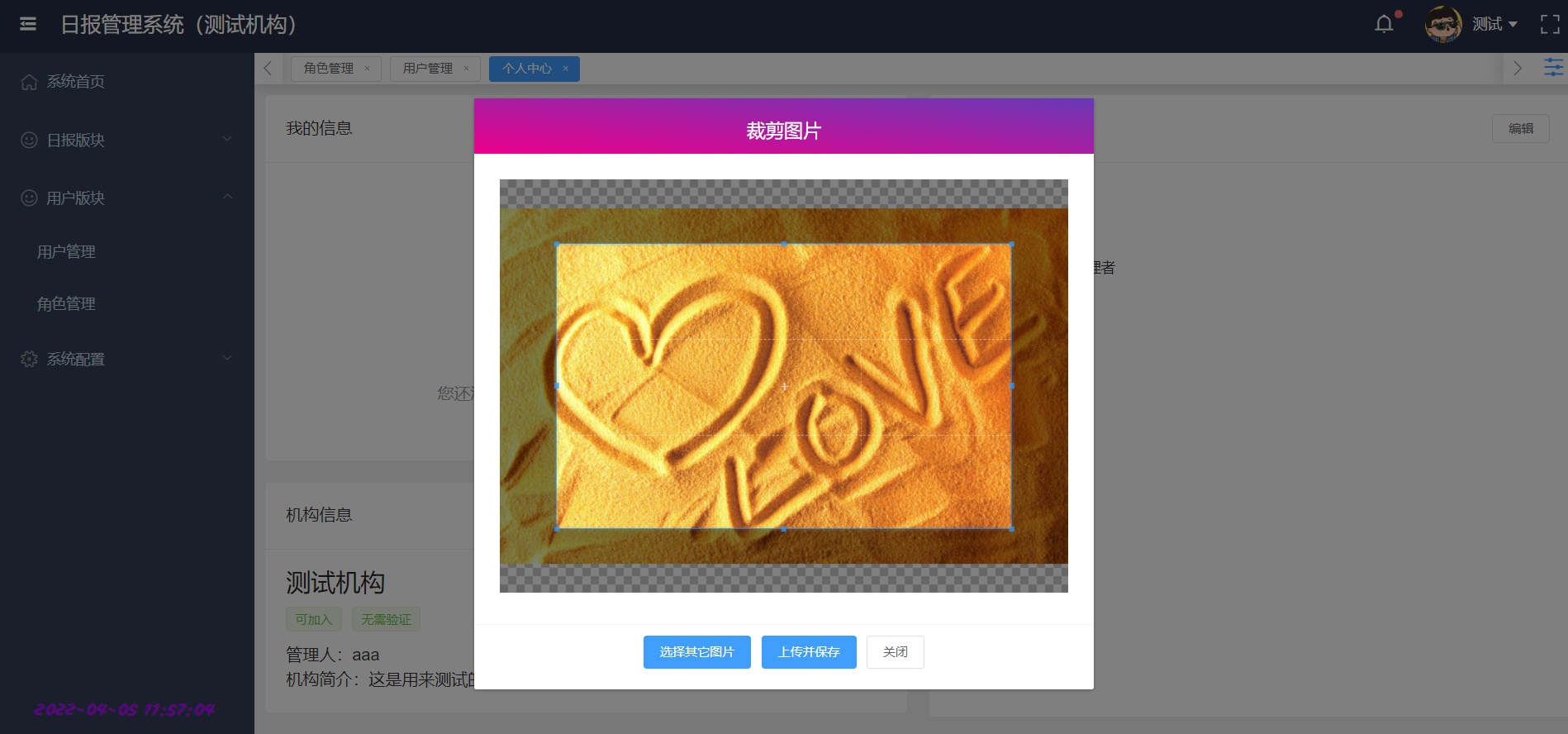Viewport: 1568px width, 734px height.
Task: Click the crop box top-right corner handle
Action: 1011,244
